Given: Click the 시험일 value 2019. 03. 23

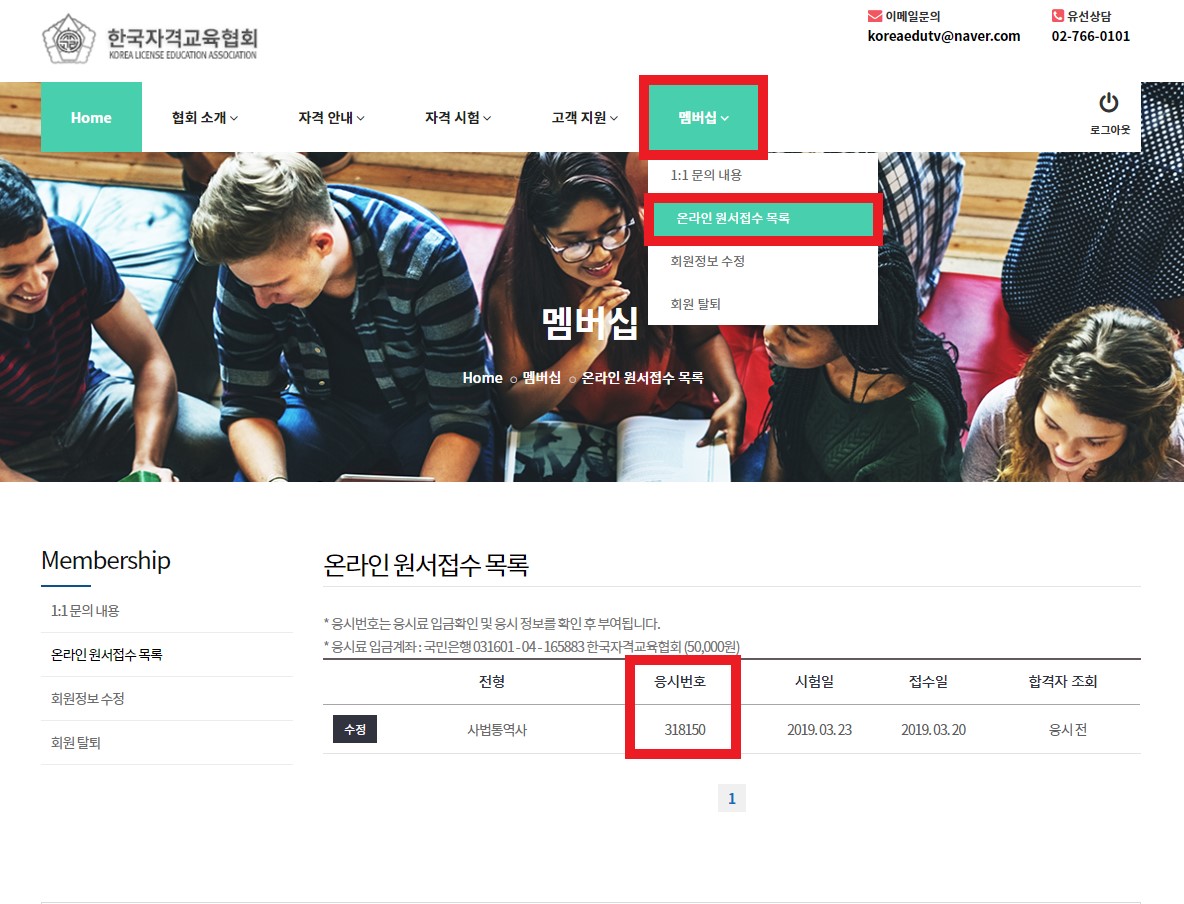Looking at the screenshot, I should pos(819,730).
